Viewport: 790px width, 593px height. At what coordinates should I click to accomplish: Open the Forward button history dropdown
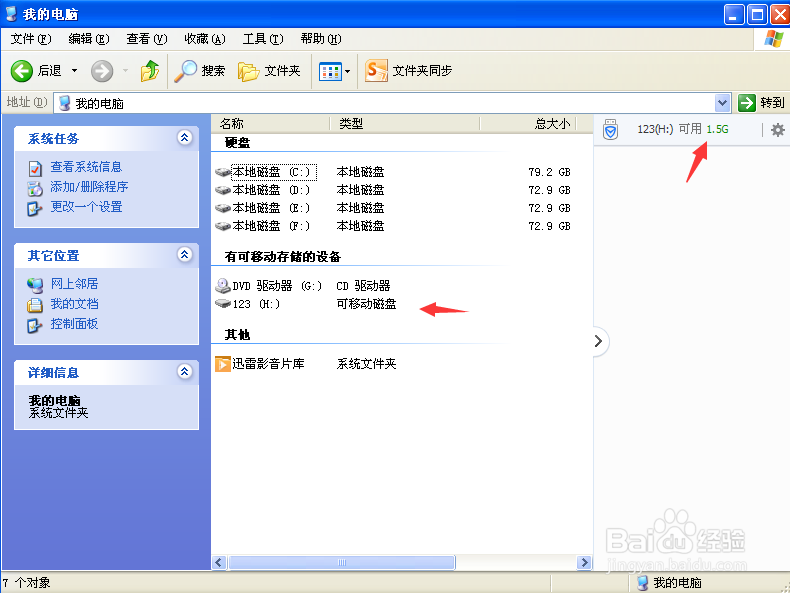point(125,71)
